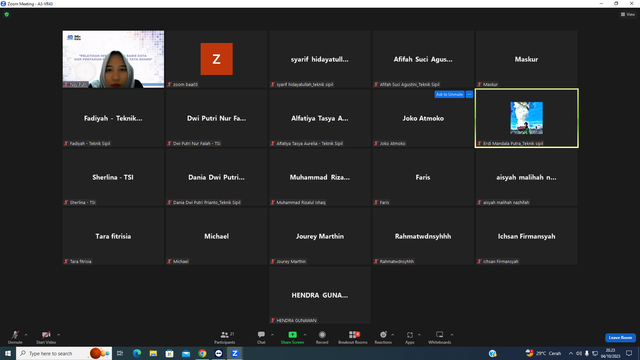
Task: Open Reactions menu
Action: pos(383,337)
